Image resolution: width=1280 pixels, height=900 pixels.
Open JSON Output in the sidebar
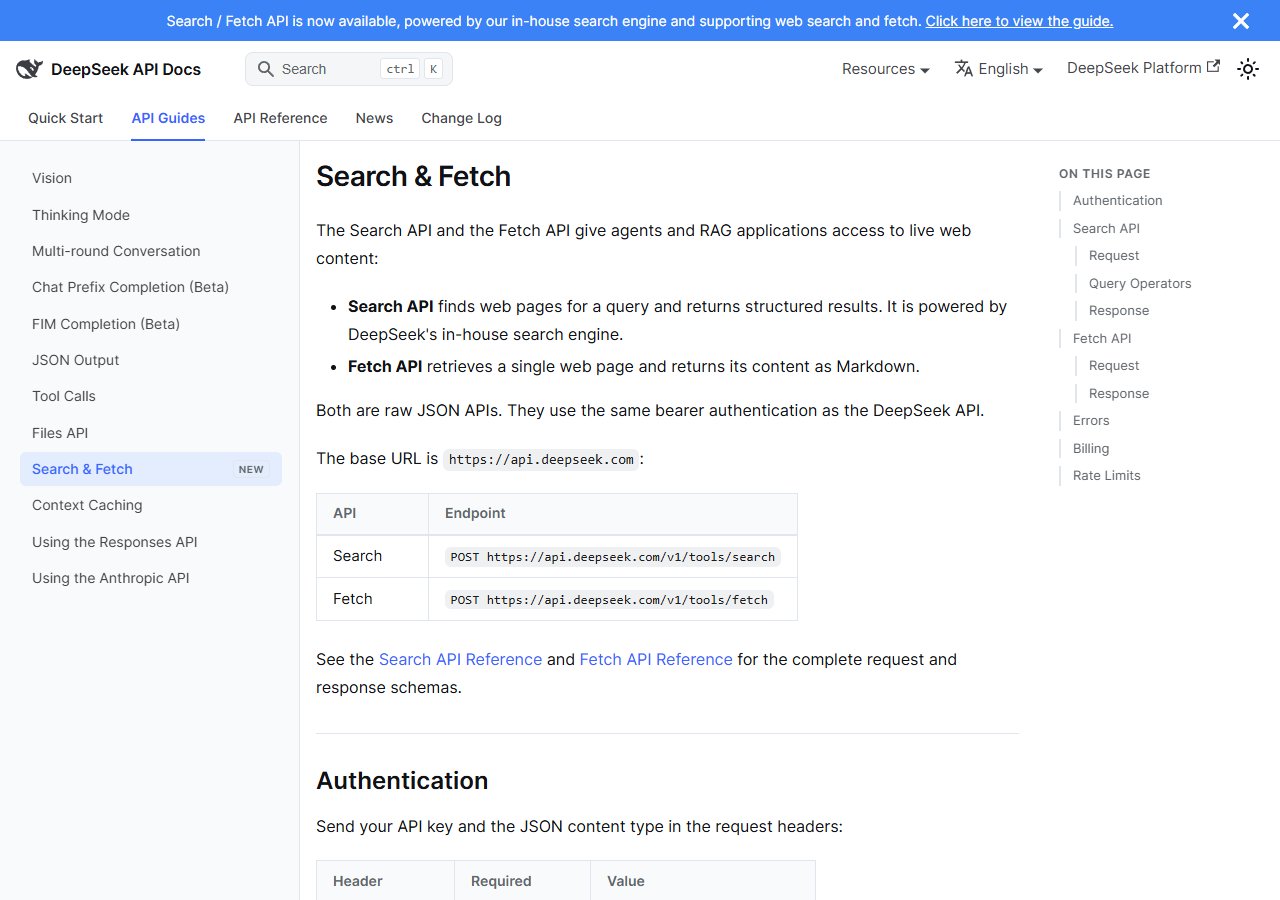coord(151,360)
